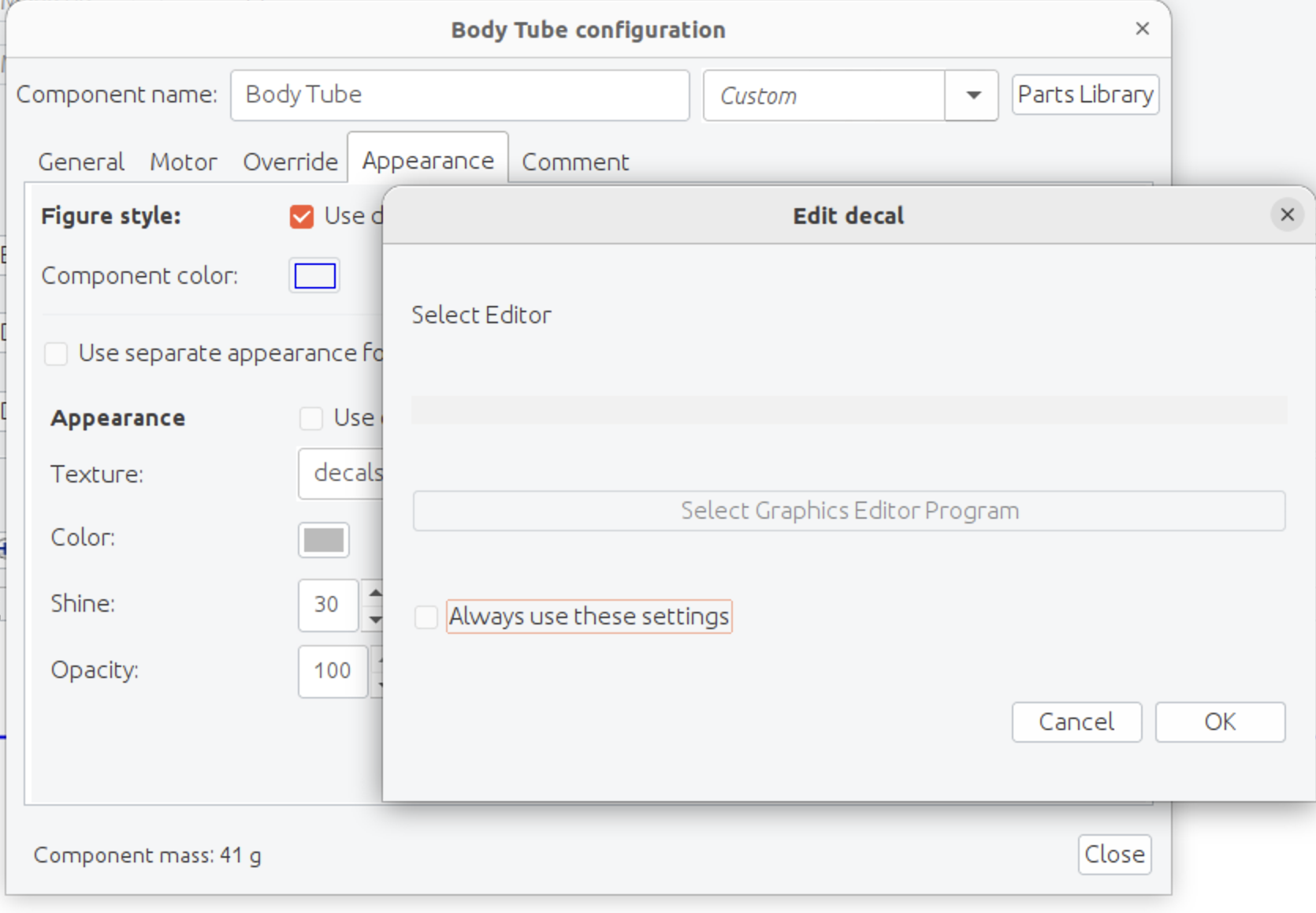Screen dimensions: 1316x913
Task: Close the Body Tube configuration dialog
Action: point(1142,28)
